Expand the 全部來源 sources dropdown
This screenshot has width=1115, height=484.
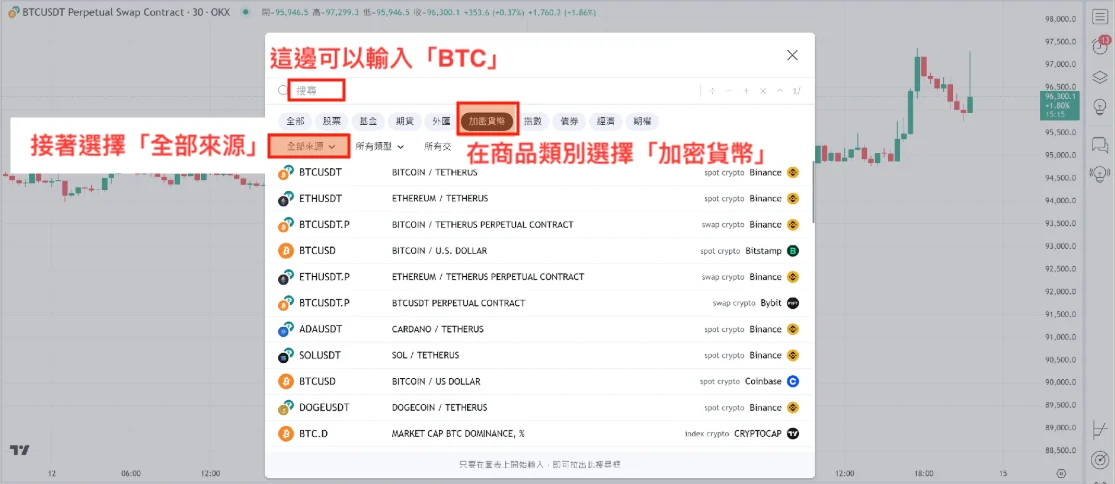pyautogui.click(x=310, y=146)
